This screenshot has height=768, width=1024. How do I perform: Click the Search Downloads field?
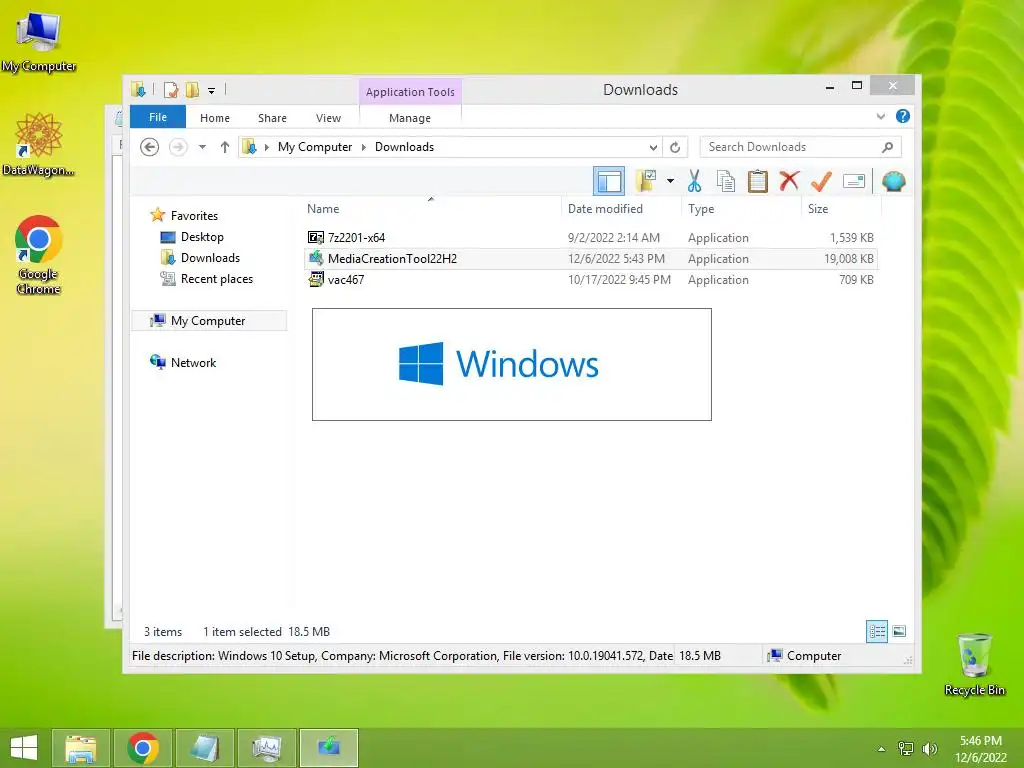pyautogui.click(x=800, y=147)
